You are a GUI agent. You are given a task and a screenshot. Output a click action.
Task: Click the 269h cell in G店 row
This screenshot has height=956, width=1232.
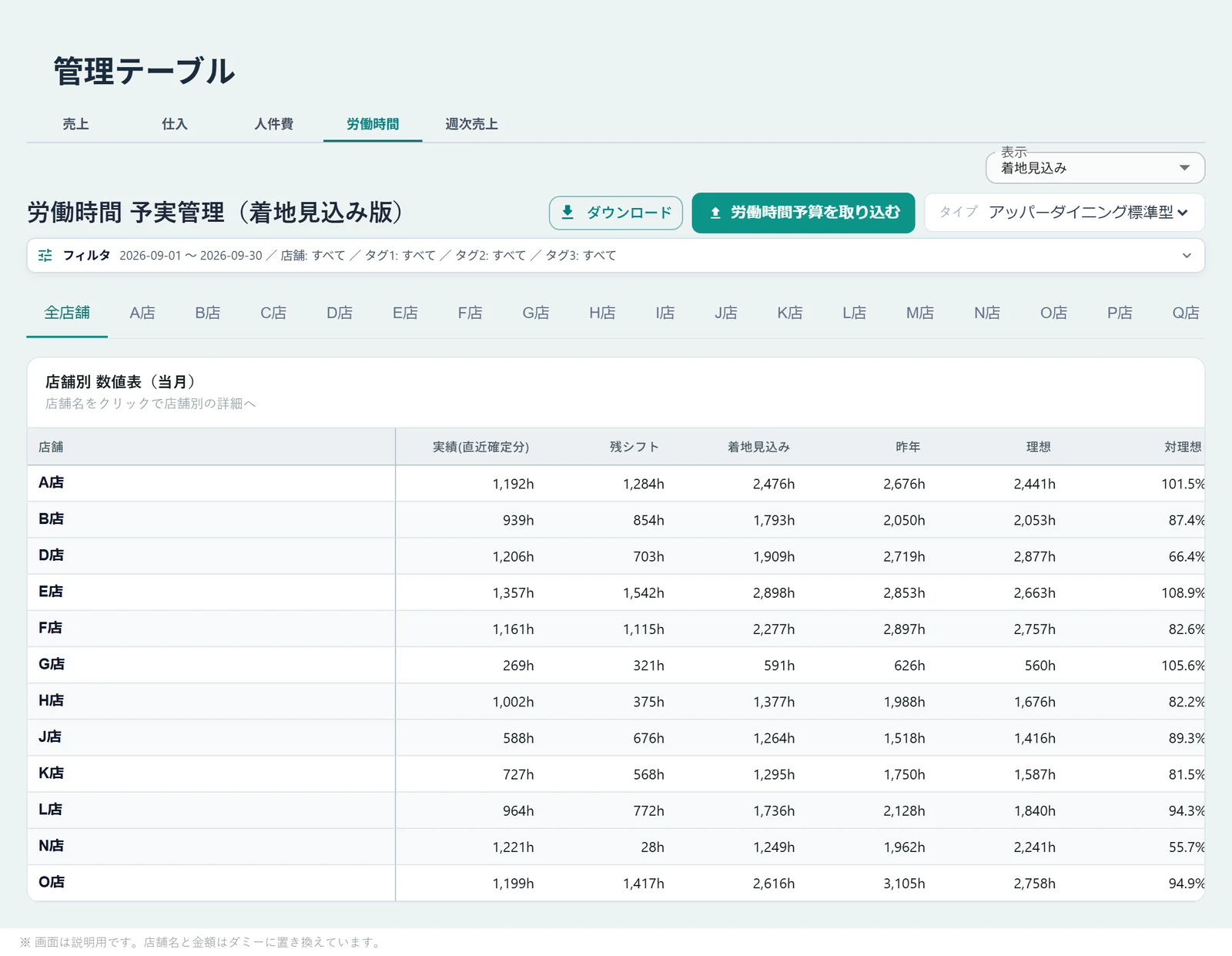(518, 666)
